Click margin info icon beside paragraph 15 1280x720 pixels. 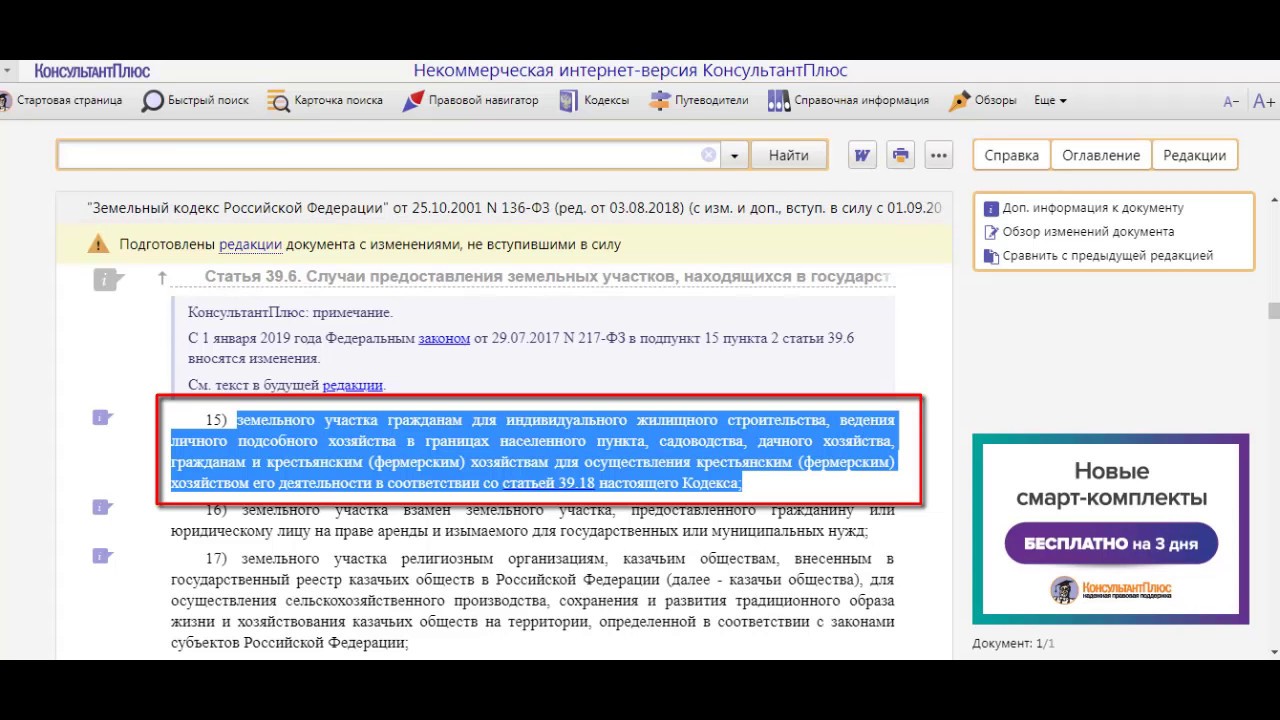pyautogui.click(x=103, y=417)
